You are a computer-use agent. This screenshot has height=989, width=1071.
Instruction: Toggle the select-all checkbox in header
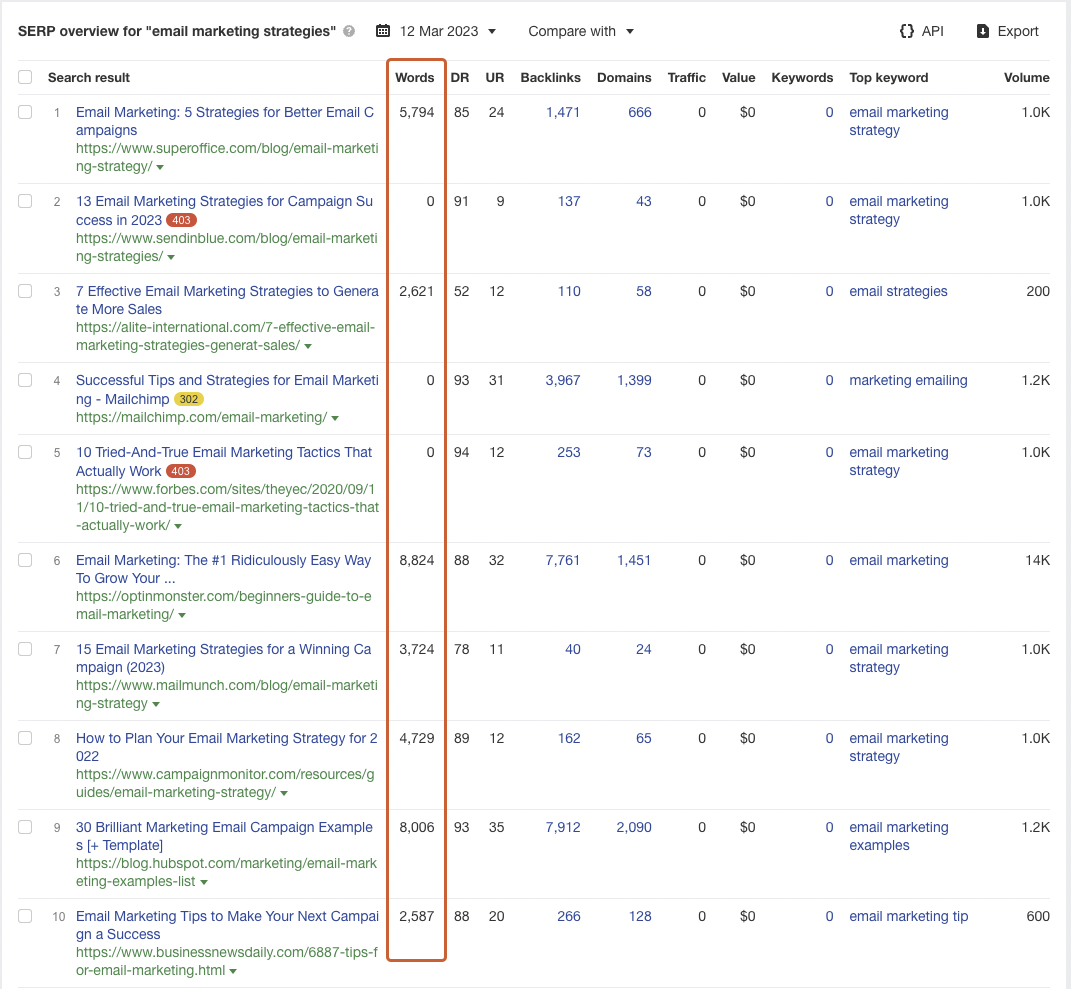(25, 77)
